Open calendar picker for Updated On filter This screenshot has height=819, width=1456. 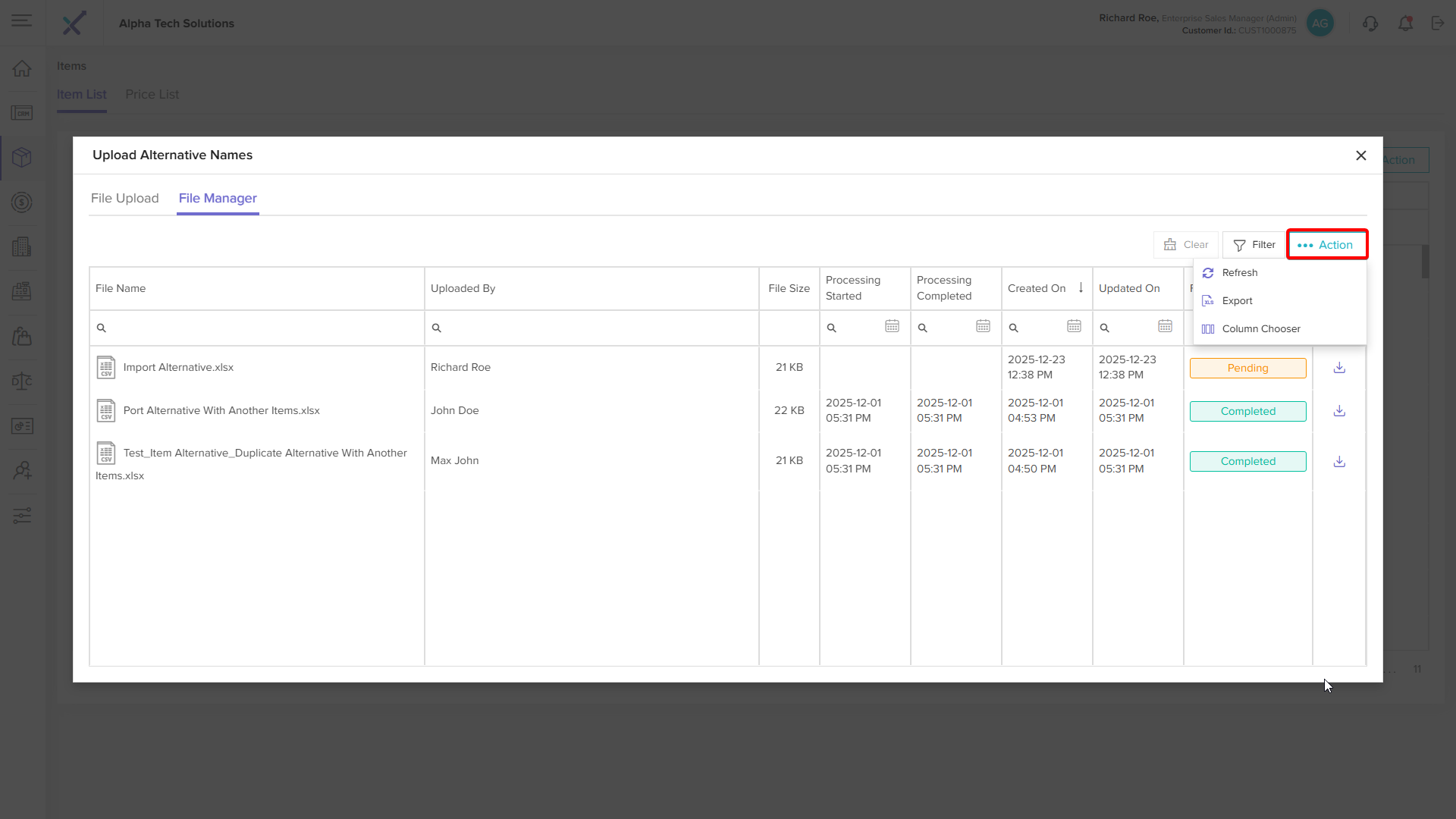(x=1165, y=327)
